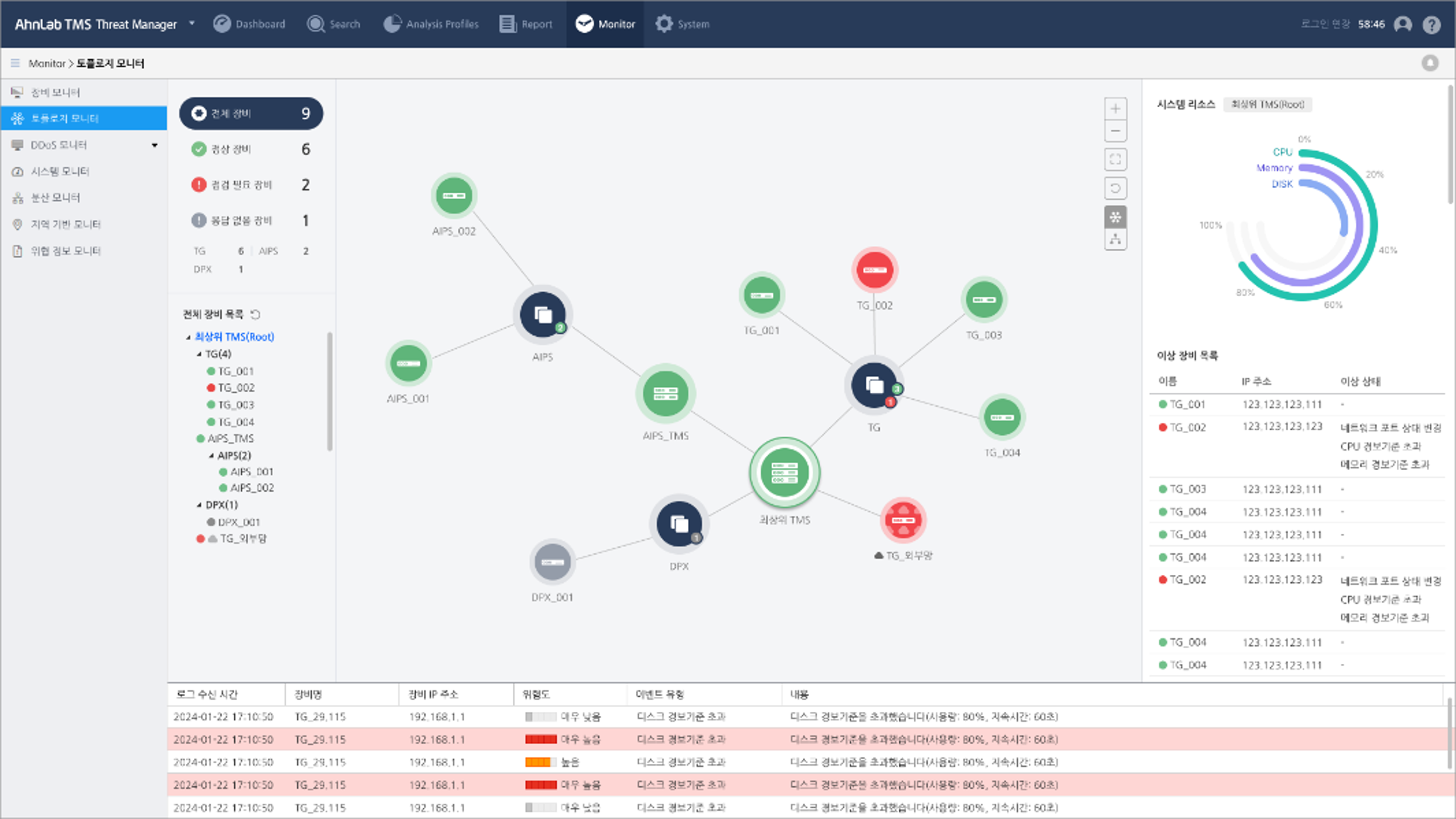Refresh the full equipment list
This screenshot has height=819, width=1456.
coord(256,314)
